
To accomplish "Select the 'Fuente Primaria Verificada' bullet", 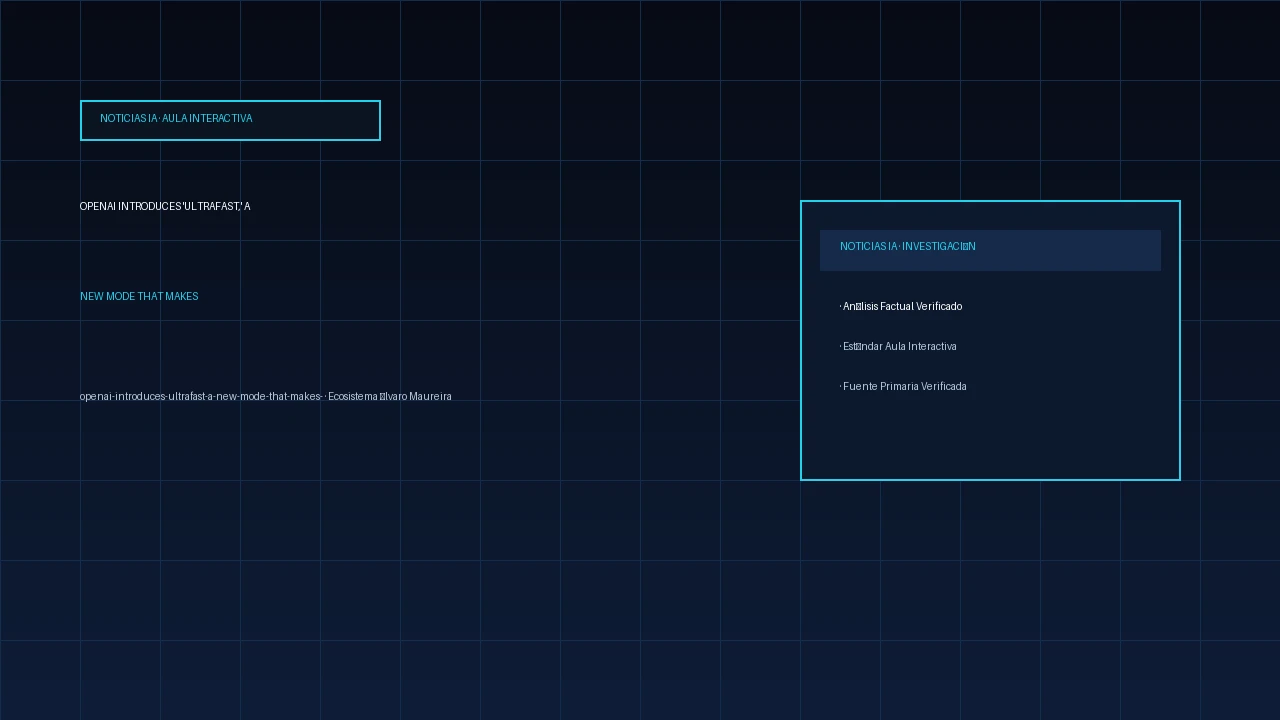I will (903, 386).
